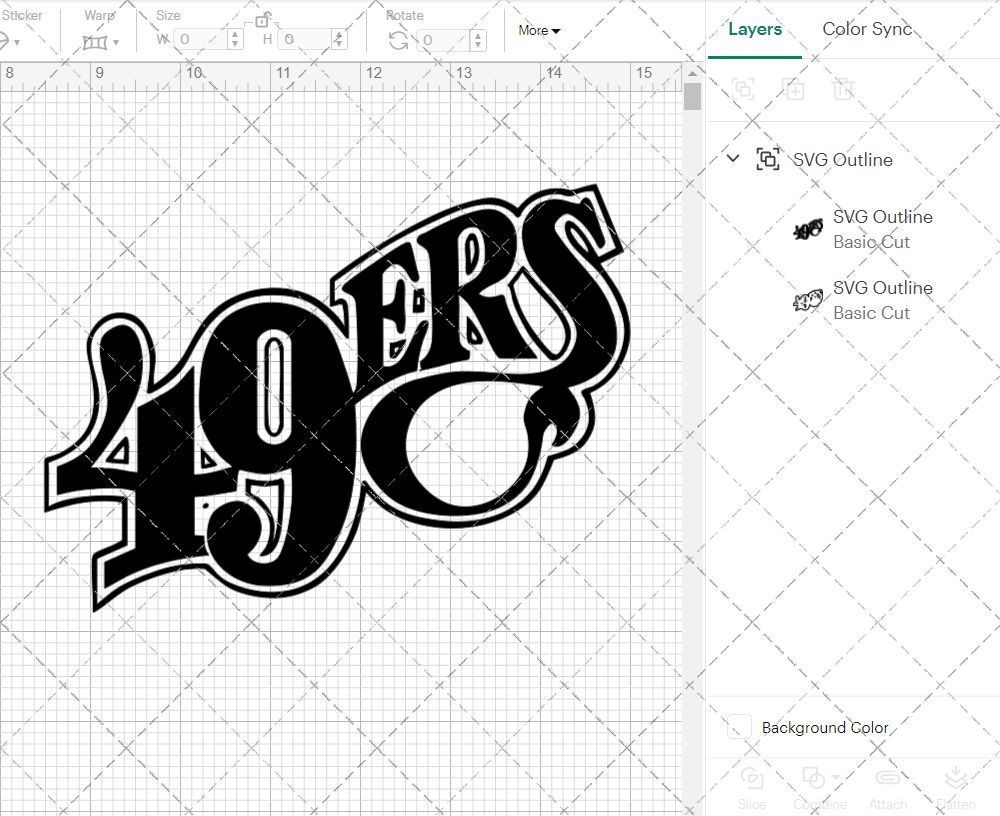Click the Attach tool icon
Viewport: 1000px width, 816px height.
click(x=888, y=788)
